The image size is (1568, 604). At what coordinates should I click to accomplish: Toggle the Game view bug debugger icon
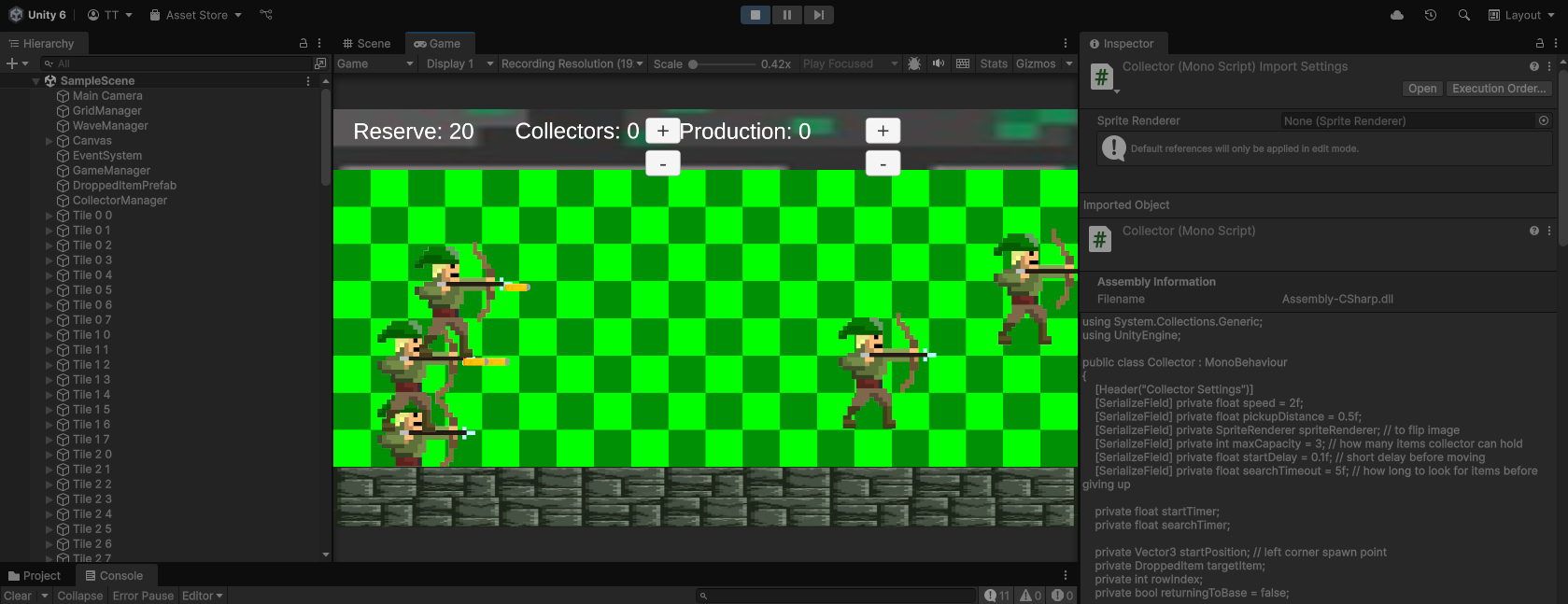coord(914,63)
